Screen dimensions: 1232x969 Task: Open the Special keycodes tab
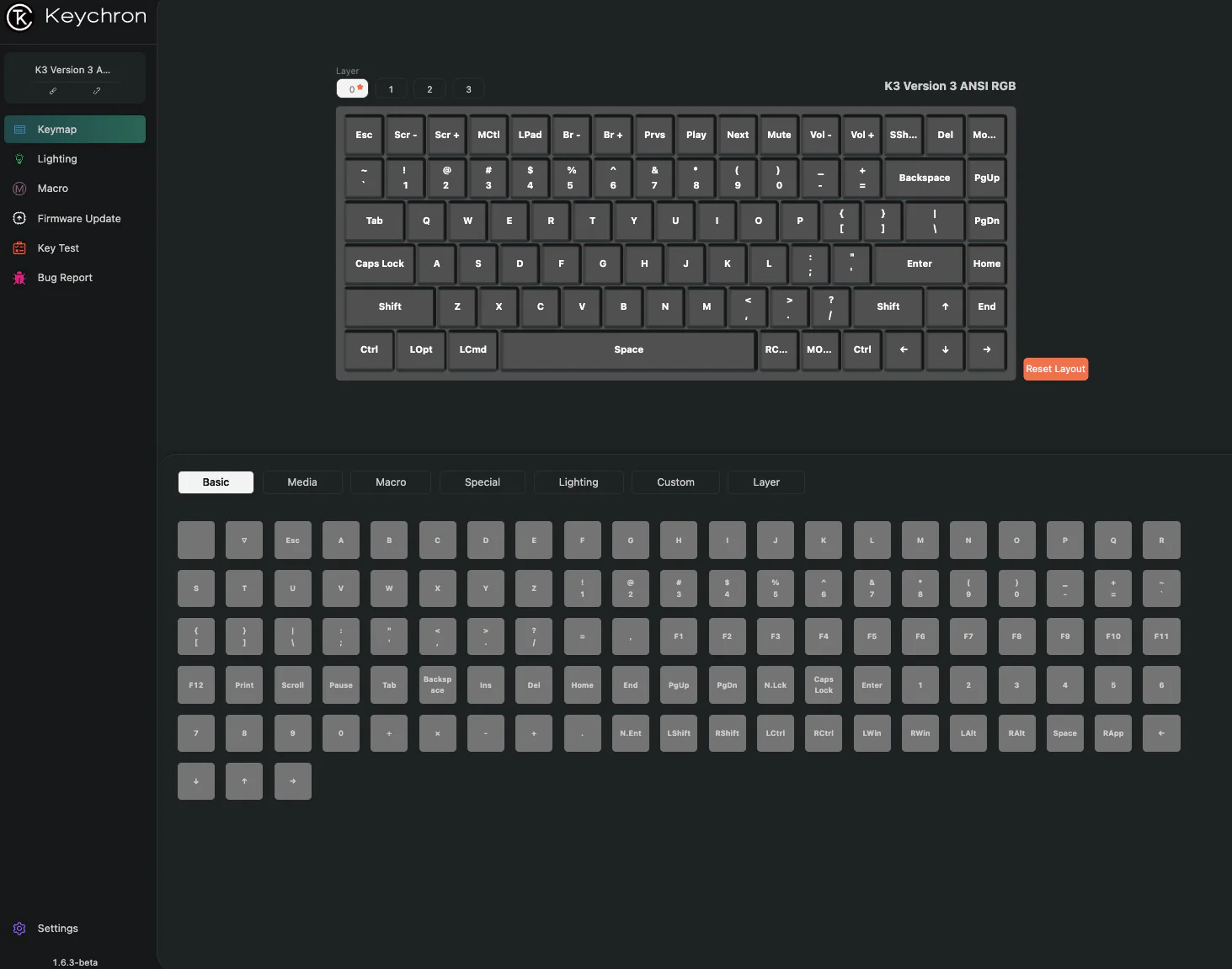click(482, 482)
